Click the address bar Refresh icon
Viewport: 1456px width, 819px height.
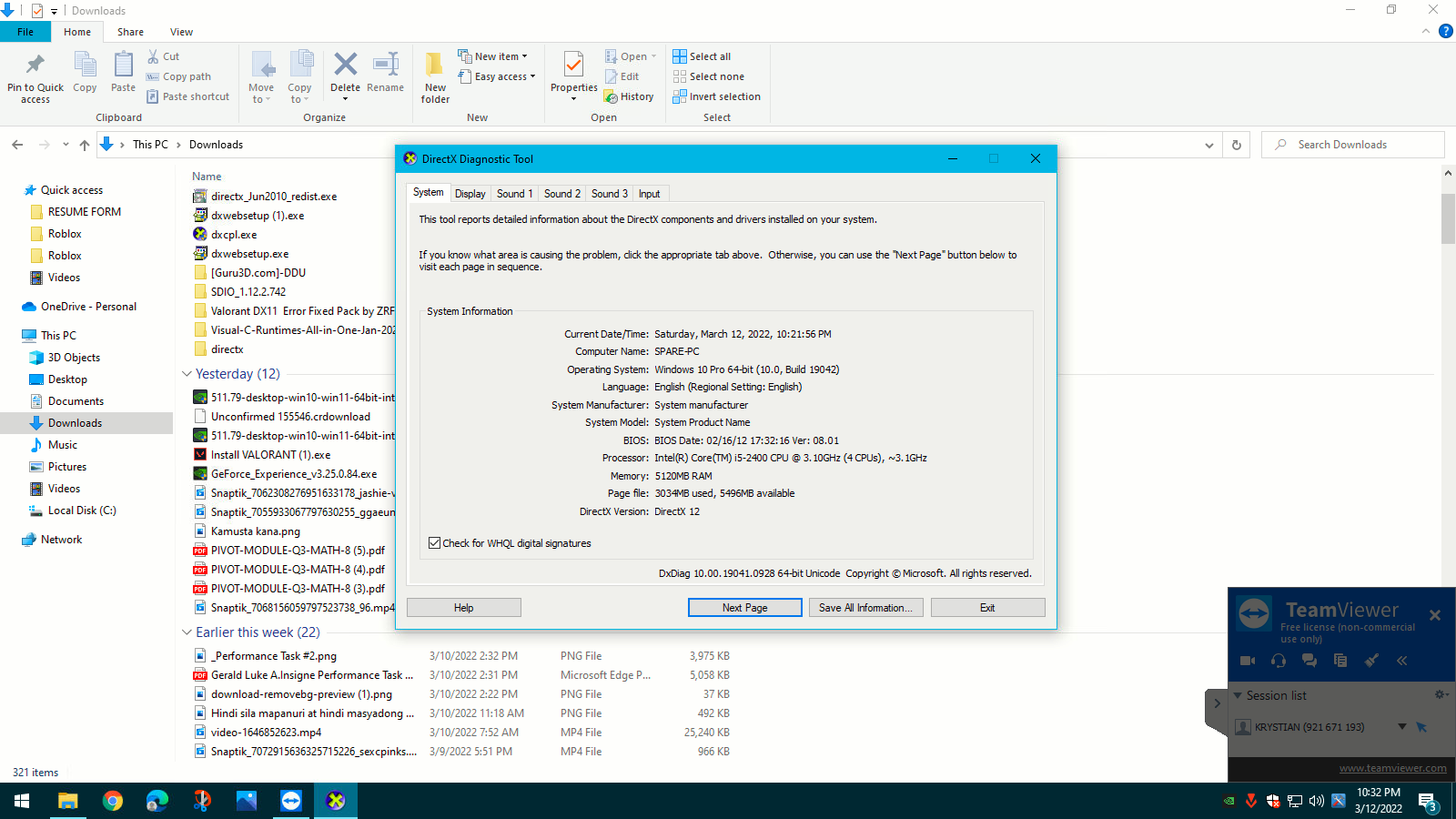click(x=1236, y=145)
